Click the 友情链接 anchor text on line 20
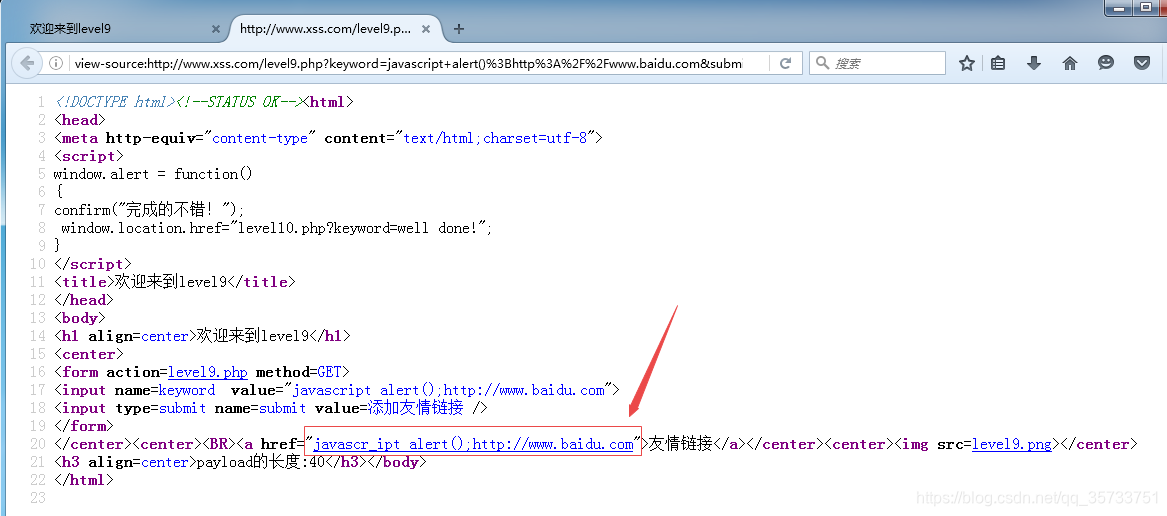The height and width of the screenshot is (516, 1167). click(x=681, y=445)
